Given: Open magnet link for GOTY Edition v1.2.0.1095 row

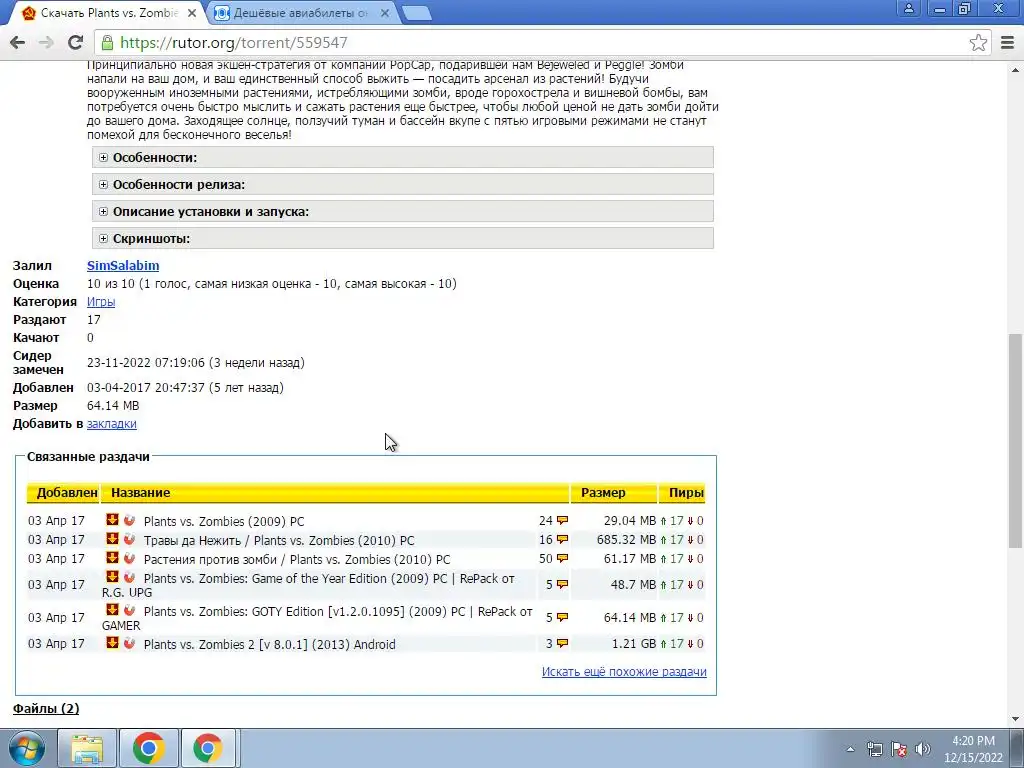Looking at the screenshot, I should [129, 610].
